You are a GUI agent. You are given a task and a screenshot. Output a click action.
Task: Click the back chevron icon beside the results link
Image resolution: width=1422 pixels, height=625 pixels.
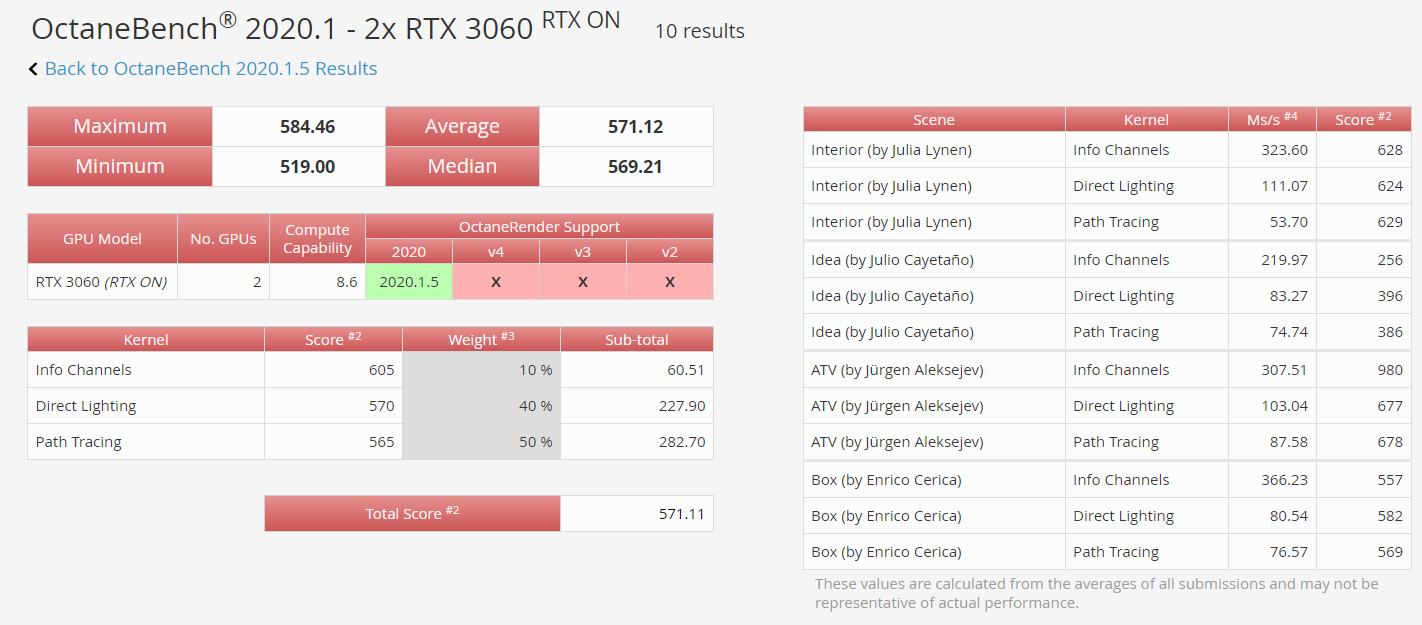pyautogui.click(x=33, y=69)
